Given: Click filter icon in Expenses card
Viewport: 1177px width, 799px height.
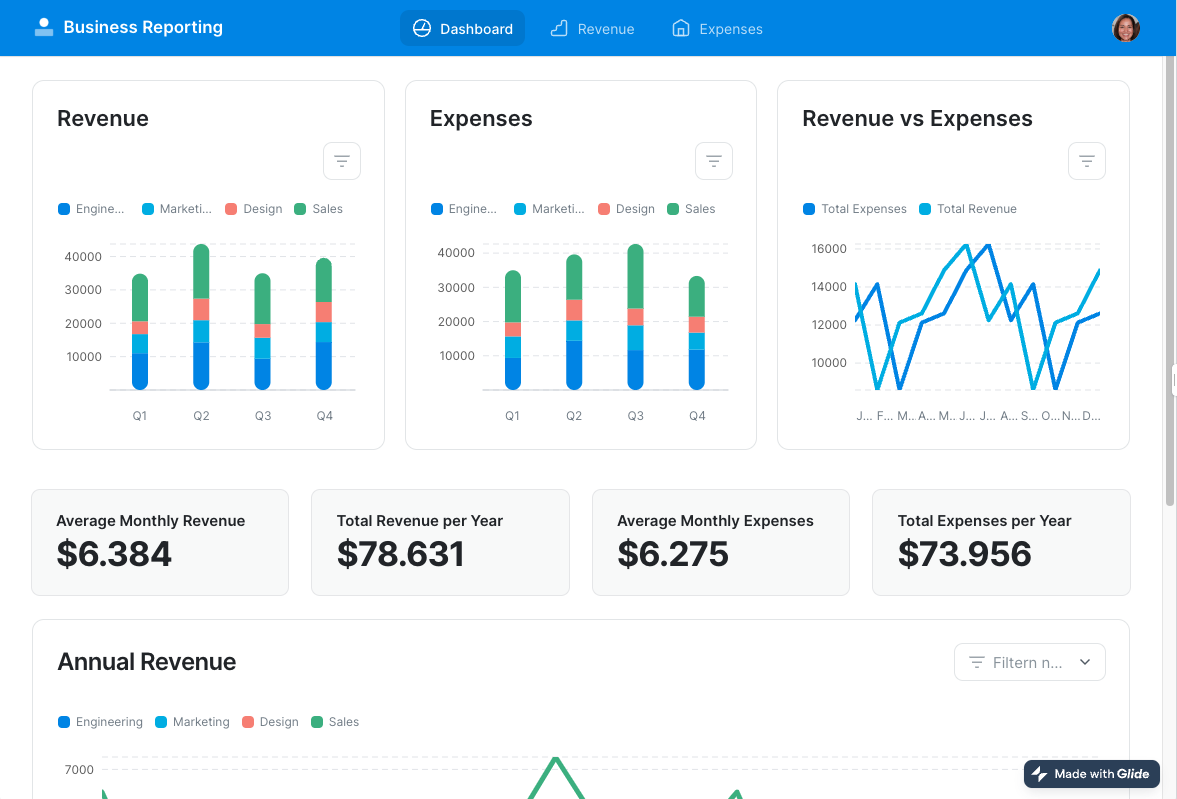Looking at the screenshot, I should [x=714, y=161].
